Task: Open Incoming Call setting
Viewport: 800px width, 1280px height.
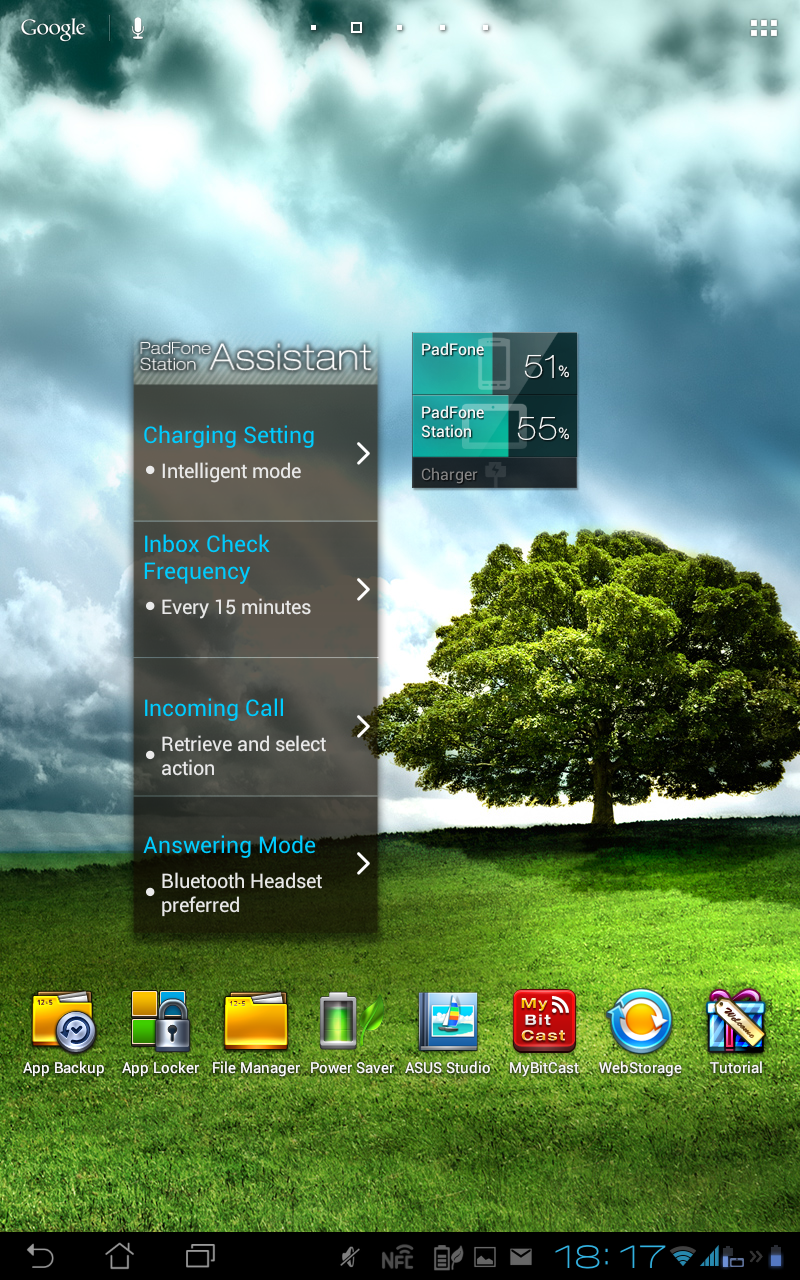Action: point(256,727)
